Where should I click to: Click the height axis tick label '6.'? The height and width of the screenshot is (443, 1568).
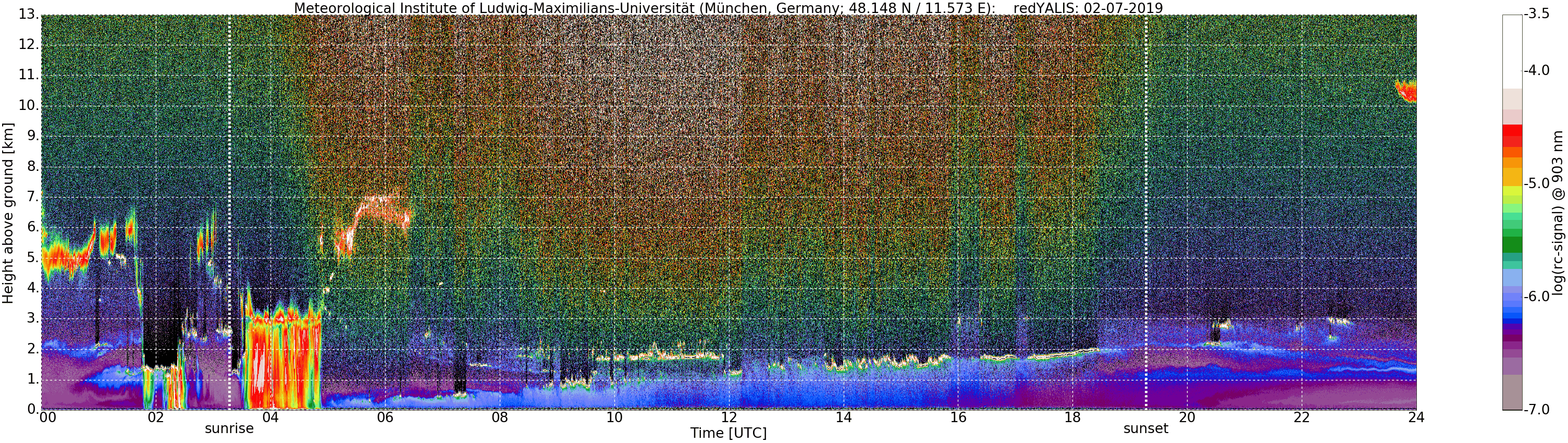(x=32, y=227)
